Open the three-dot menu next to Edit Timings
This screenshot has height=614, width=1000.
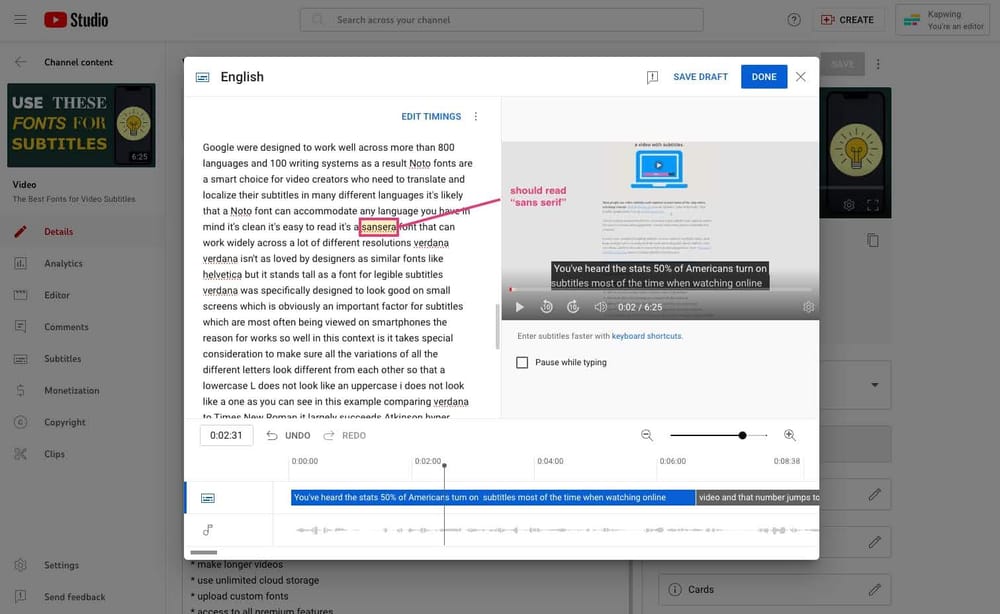click(475, 116)
